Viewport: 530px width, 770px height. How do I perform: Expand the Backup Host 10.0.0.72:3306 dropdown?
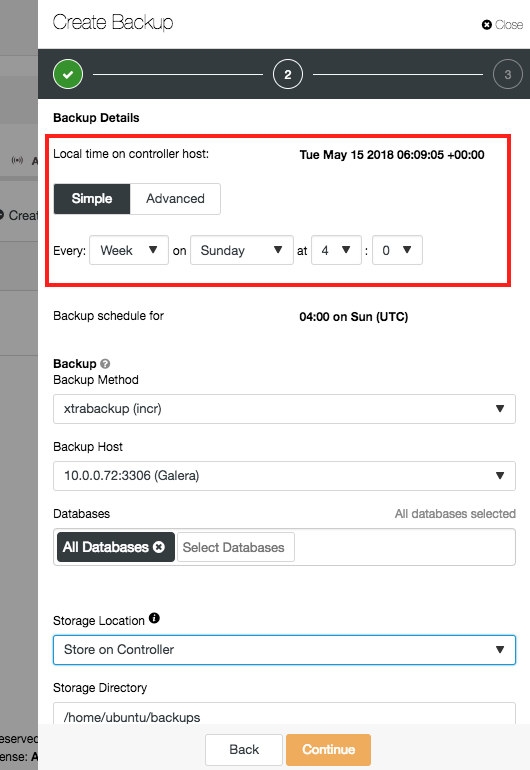(x=284, y=476)
